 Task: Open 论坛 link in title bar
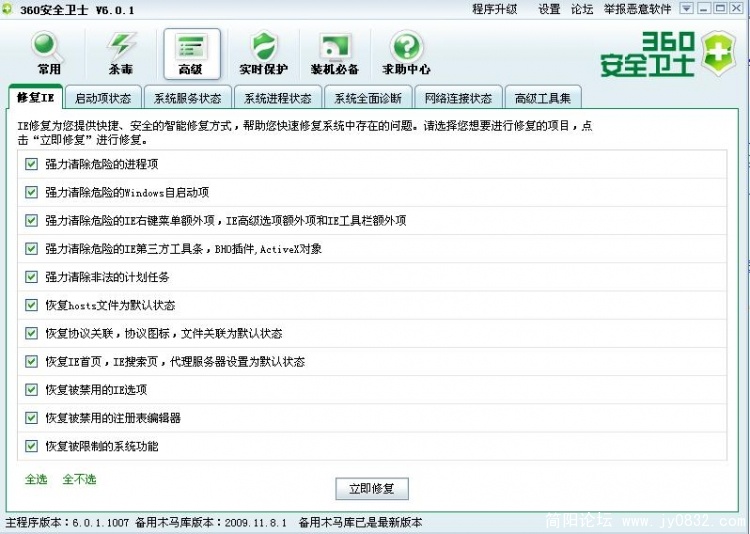[582, 9]
